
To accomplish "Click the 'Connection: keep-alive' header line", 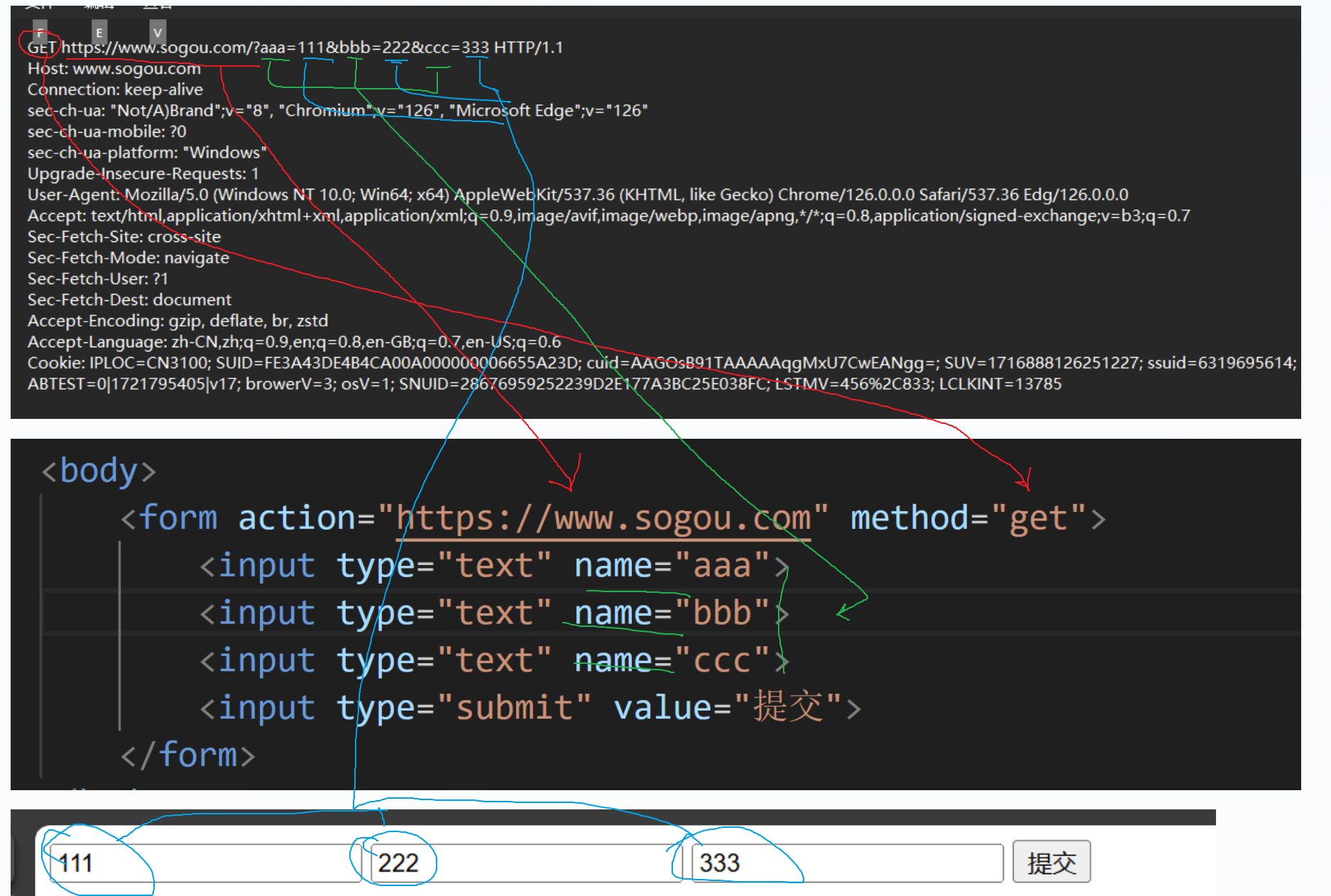I will pyautogui.click(x=115, y=89).
